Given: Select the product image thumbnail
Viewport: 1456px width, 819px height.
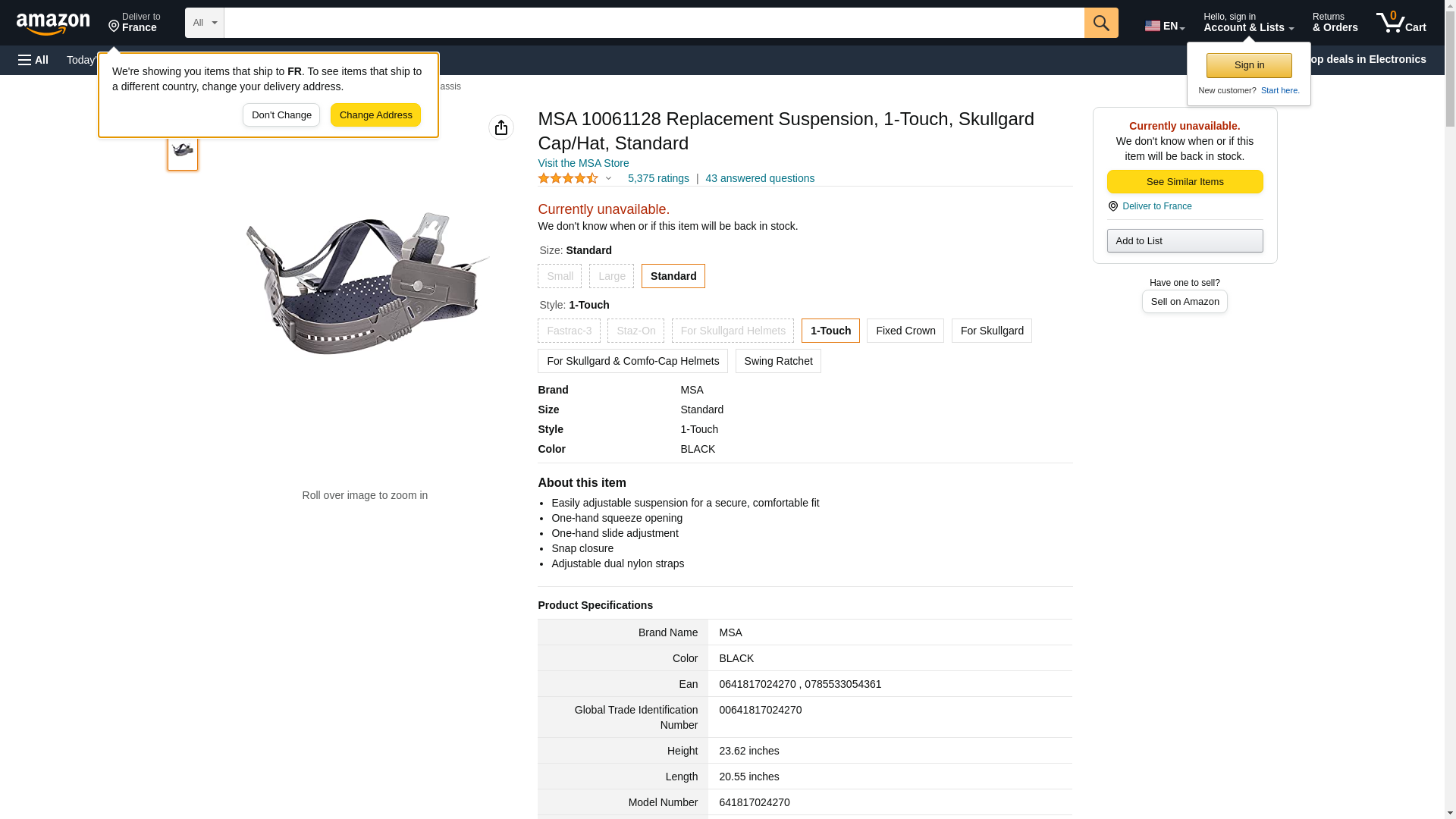Looking at the screenshot, I should click(183, 150).
